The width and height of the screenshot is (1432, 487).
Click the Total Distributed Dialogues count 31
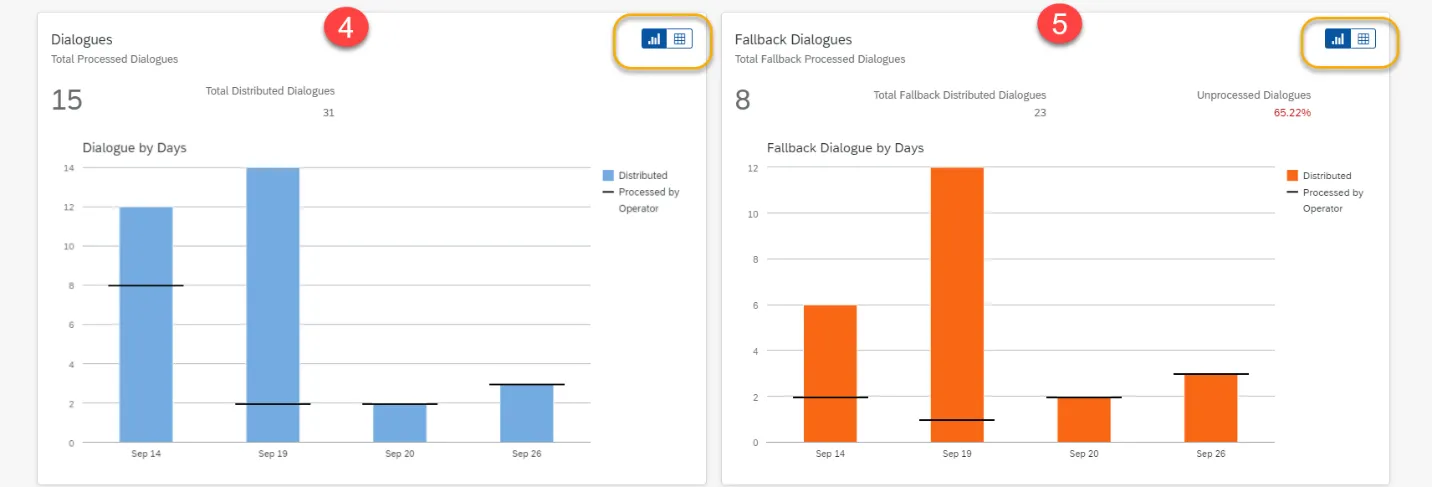[x=328, y=113]
